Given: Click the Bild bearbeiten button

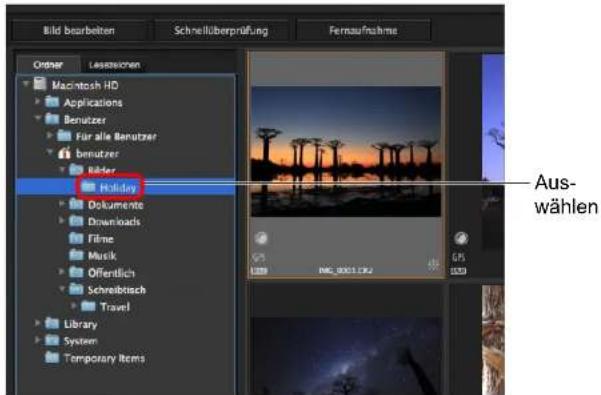Looking at the screenshot, I should 79,30.
